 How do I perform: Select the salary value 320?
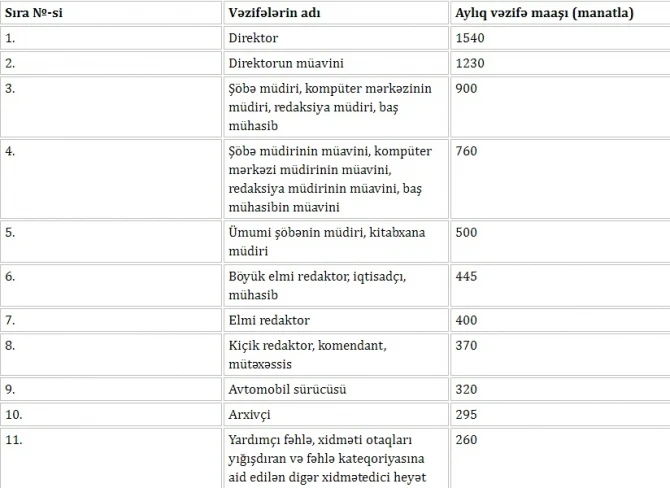click(x=466, y=389)
